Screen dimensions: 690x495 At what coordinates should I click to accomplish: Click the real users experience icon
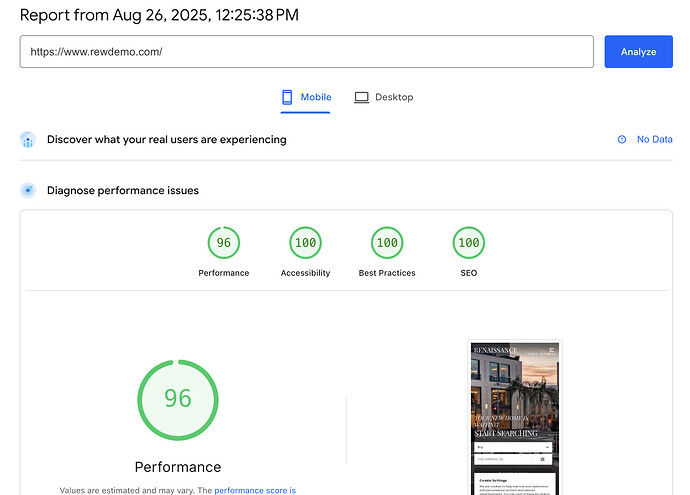pos(28,140)
